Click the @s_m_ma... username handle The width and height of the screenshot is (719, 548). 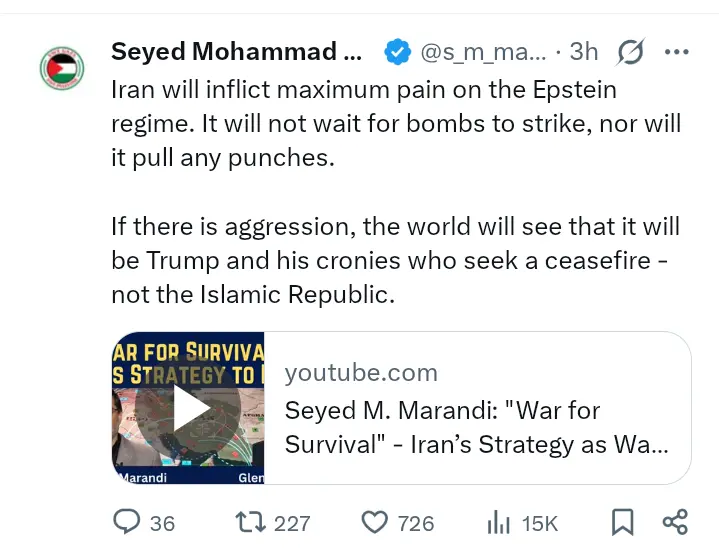pyautogui.click(x=484, y=51)
